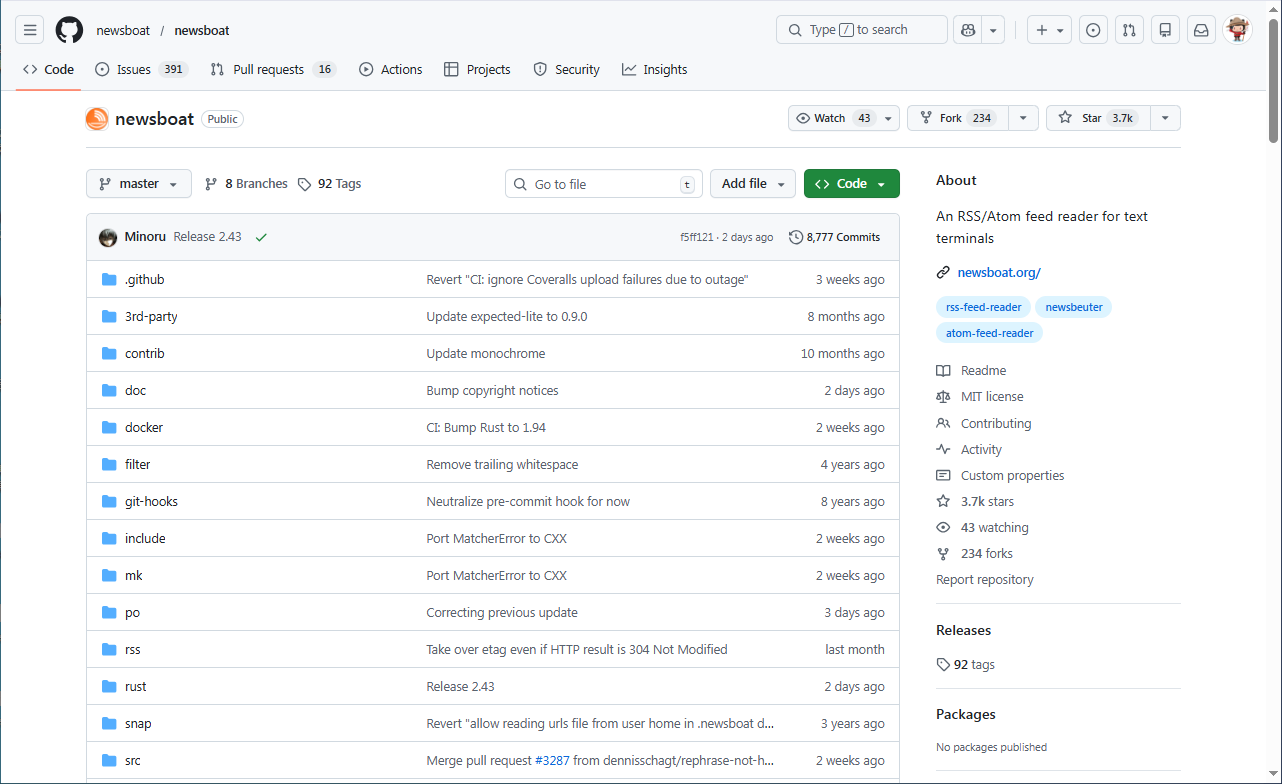Open your pull requests icon in top bar
Image resolution: width=1282 pixels, height=784 pixels.
pyautogui.click(x=1129, y=30)
